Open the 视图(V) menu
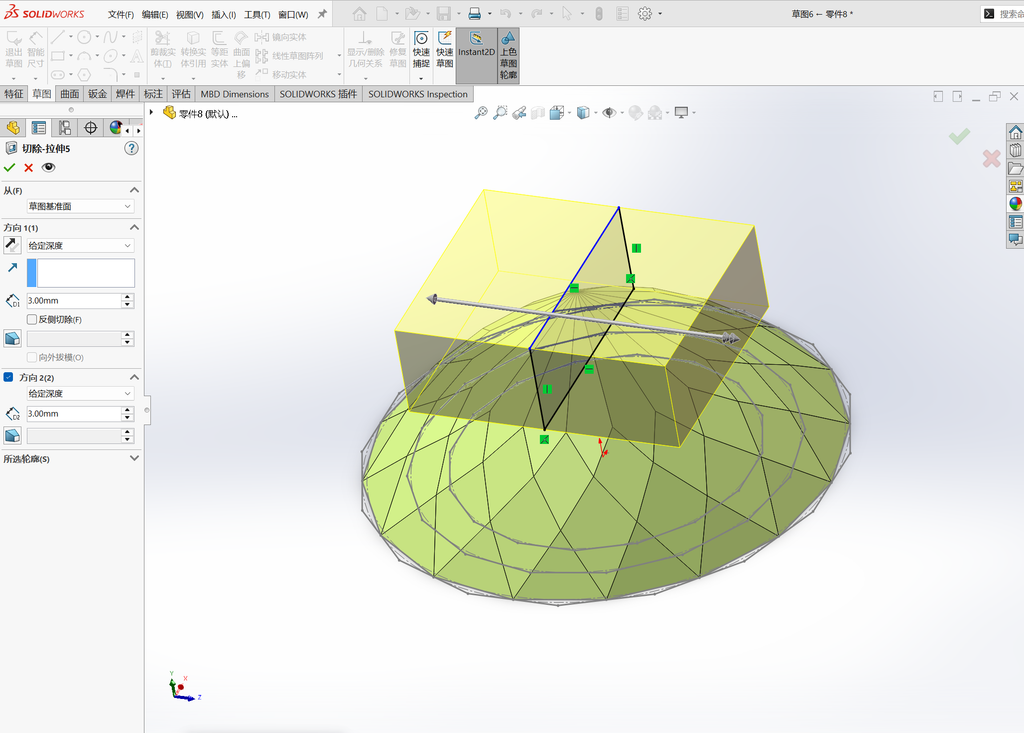This screenshot has width=1024, height=733. pos(189,14)
